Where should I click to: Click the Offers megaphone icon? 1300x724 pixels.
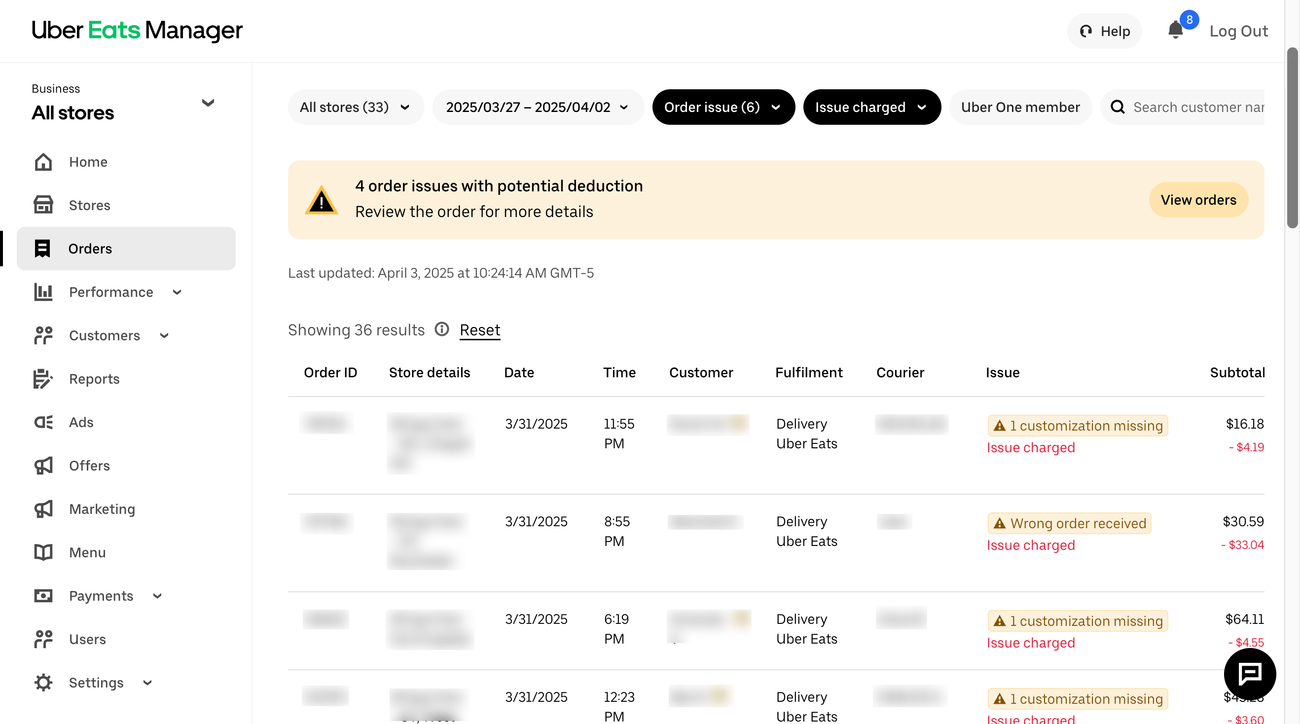pyautogui.click(x=43, y=466)
